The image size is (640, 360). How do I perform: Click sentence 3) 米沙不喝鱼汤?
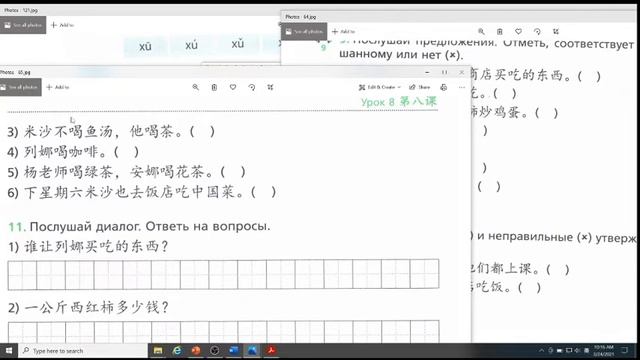(x=111, y=132)
